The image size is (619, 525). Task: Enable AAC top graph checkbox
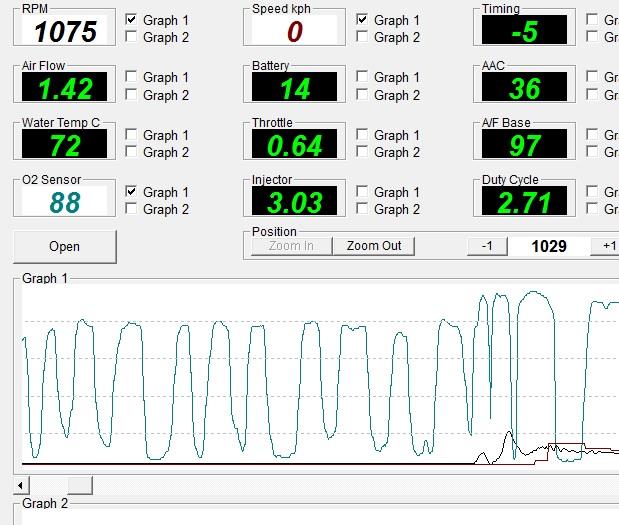592,76
